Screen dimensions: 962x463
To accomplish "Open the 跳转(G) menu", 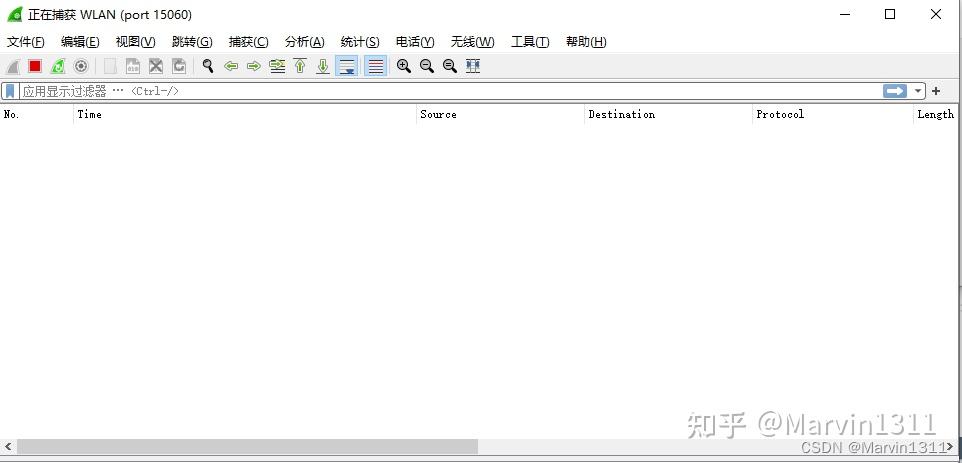I will [192, 42].
